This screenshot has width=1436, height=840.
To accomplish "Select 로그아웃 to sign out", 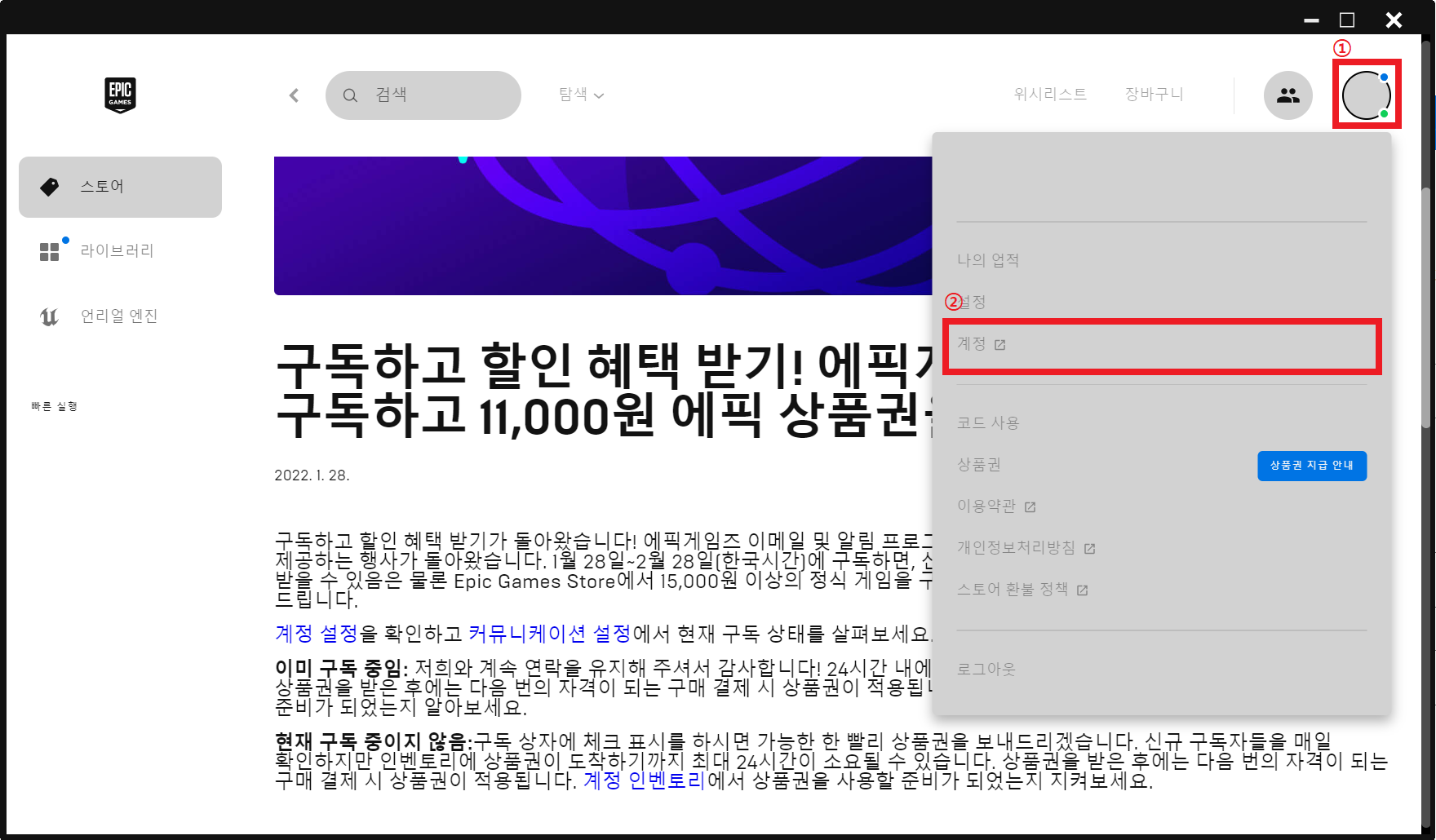I will pos(986,670).
